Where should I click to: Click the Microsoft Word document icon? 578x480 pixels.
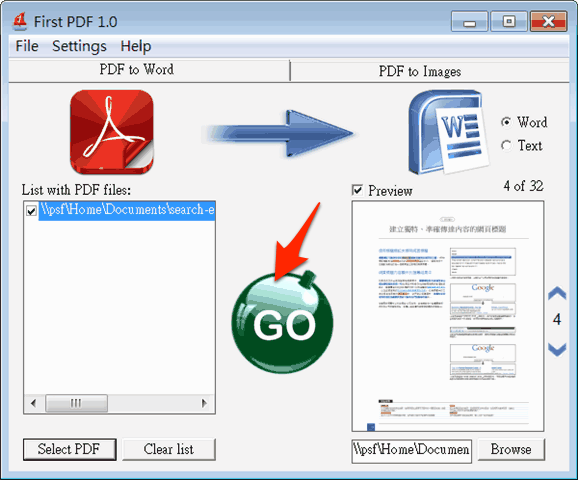tap(449, 132)
